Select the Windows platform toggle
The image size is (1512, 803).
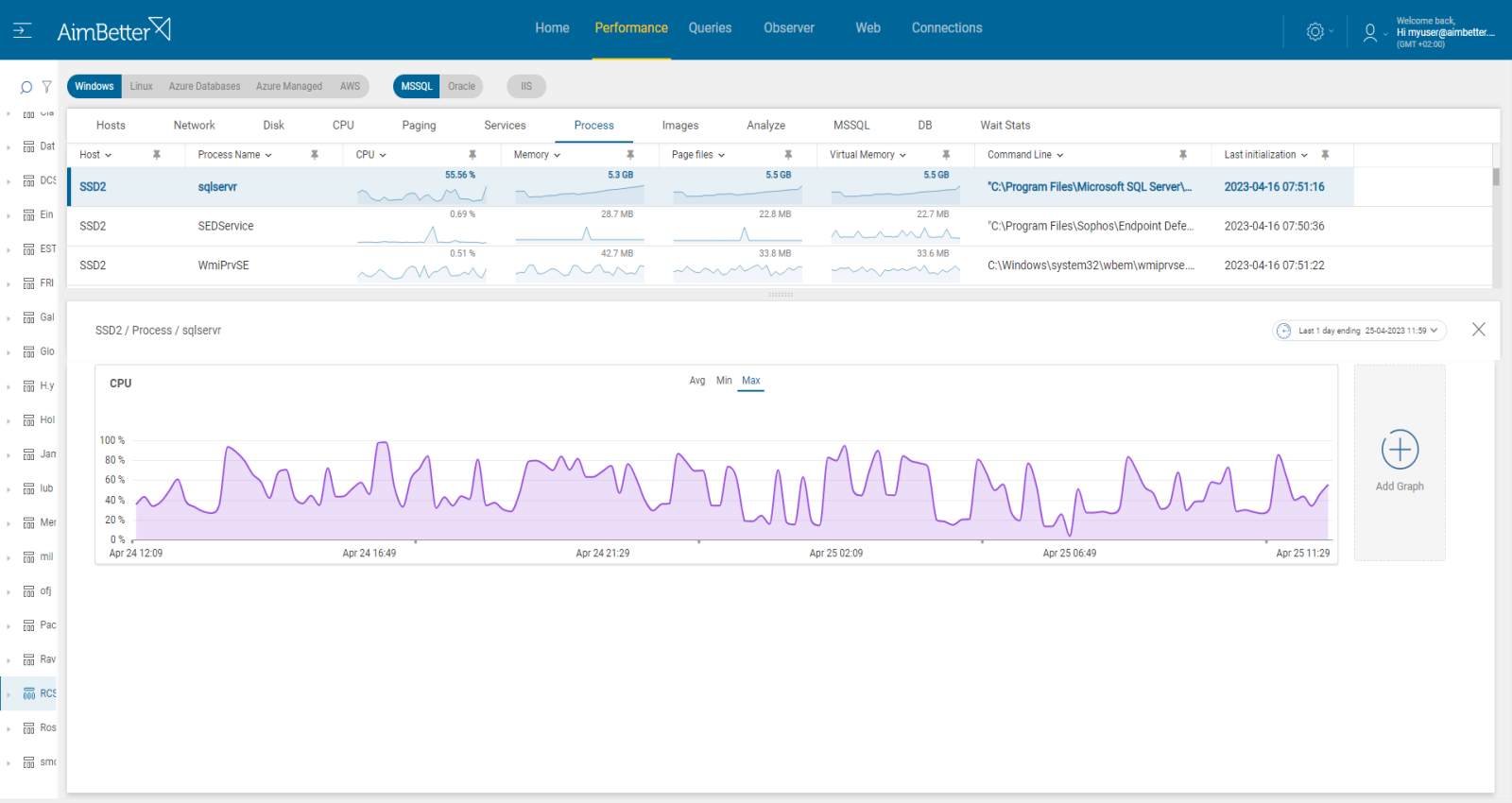click(x=94, y=86)
